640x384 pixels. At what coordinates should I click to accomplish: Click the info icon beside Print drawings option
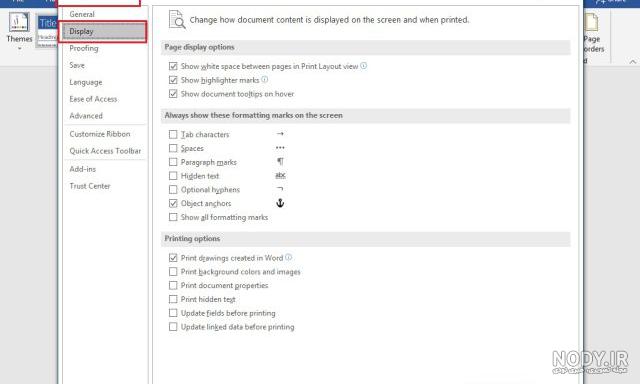coord(289,257)
